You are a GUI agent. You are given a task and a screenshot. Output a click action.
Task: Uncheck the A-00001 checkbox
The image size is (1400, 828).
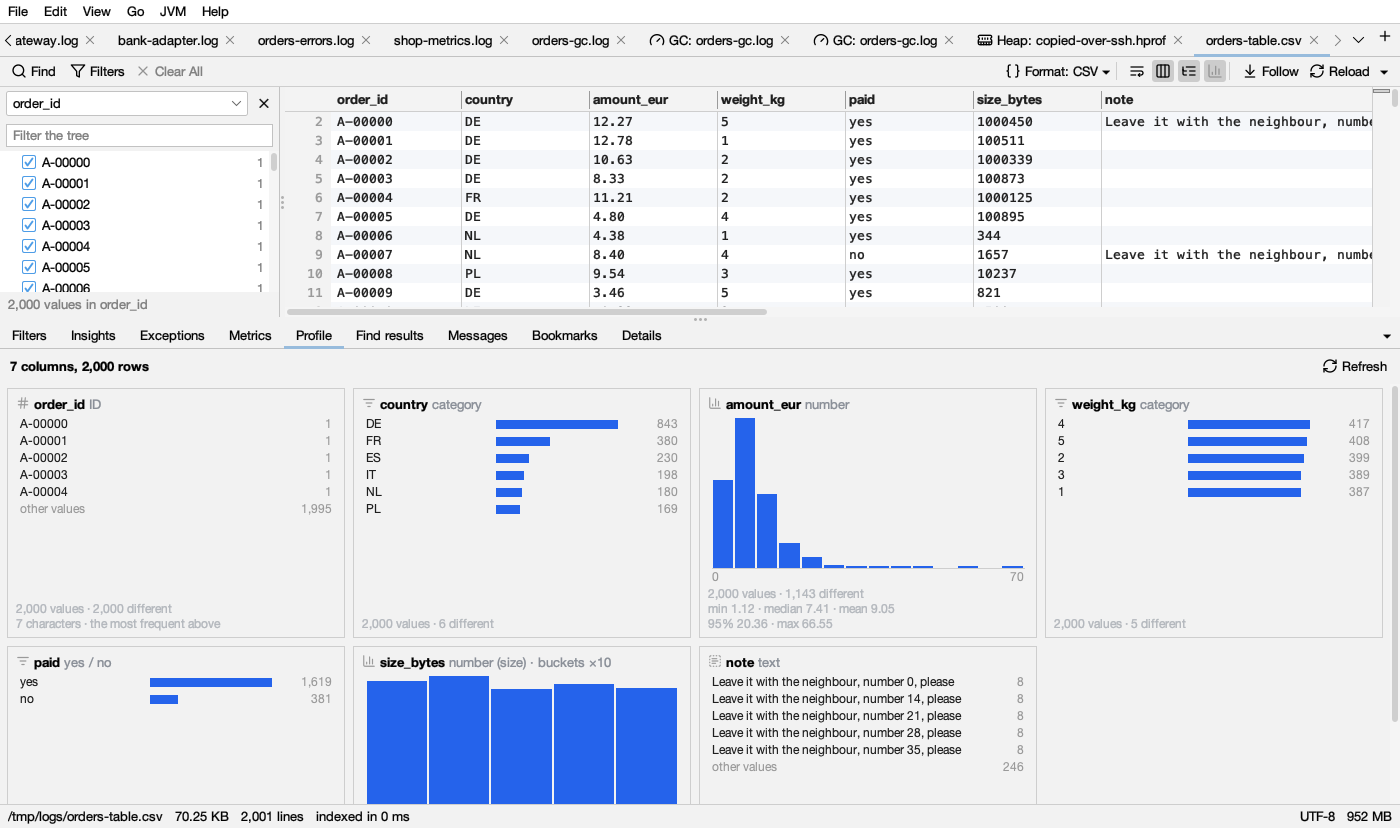click(x=29, y=183)
